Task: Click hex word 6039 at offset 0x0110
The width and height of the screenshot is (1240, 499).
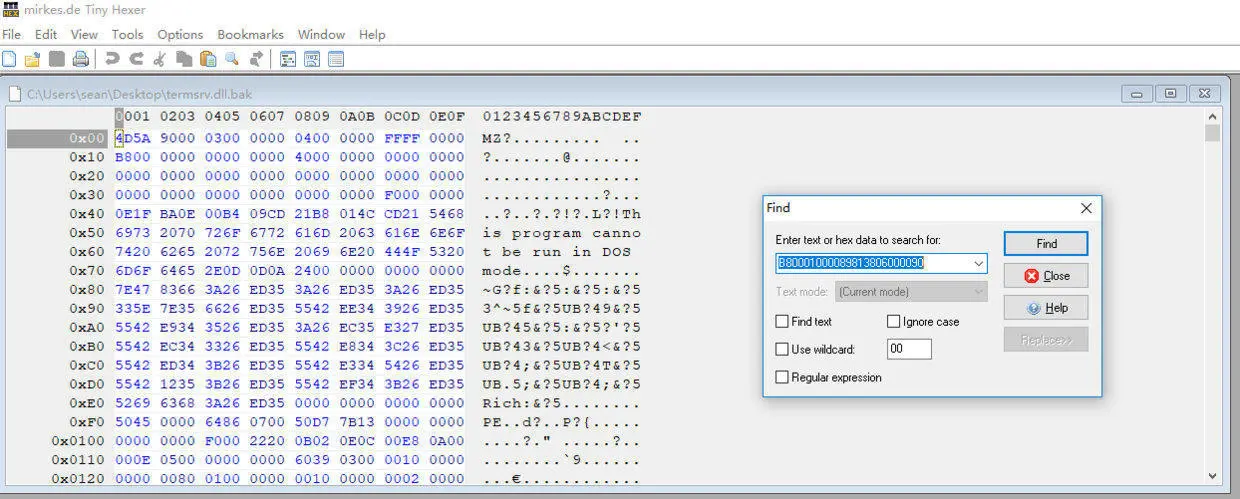Action: click(x=313, y=461)
